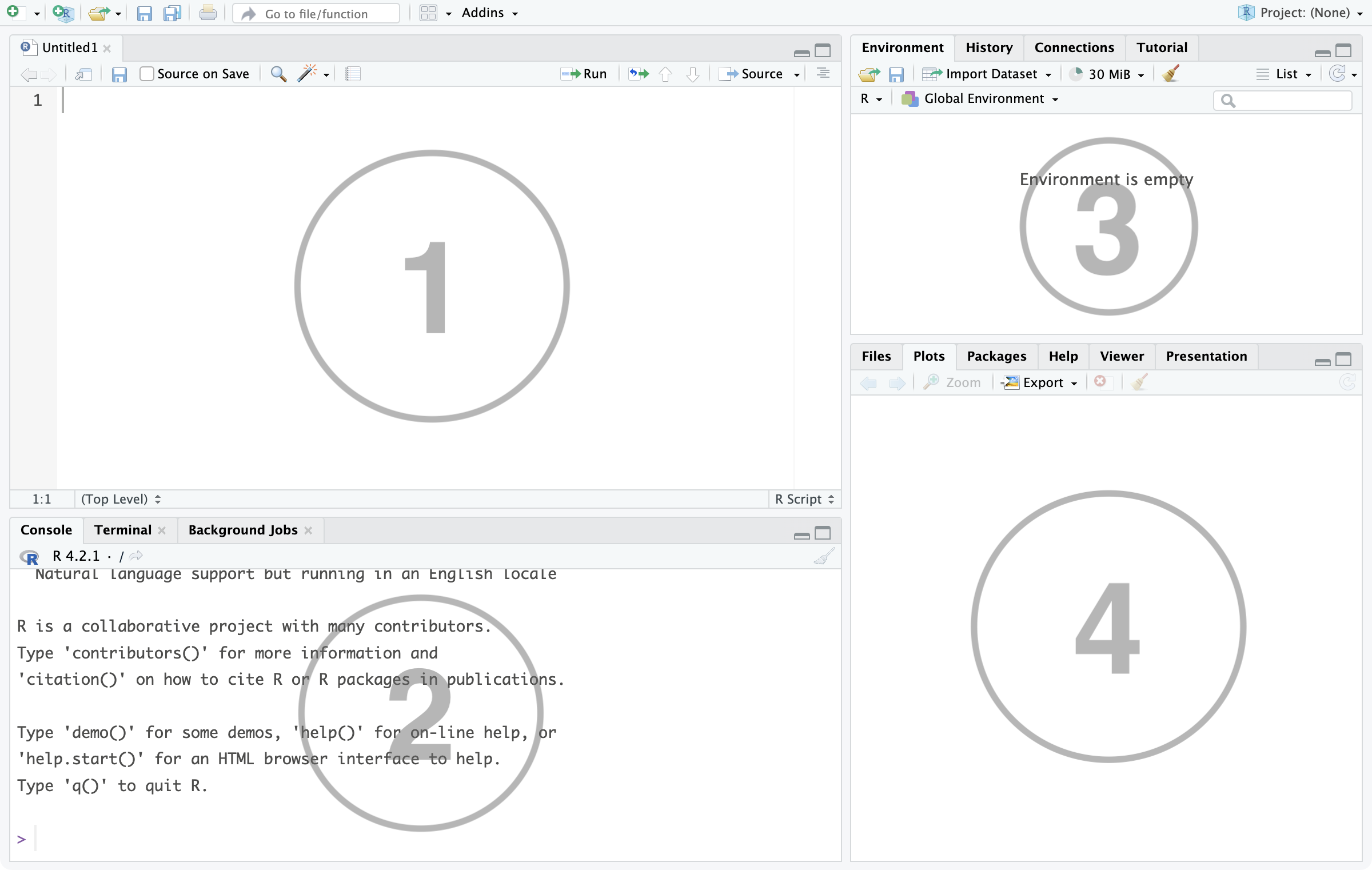Click the Packages tab in lower right

click(996, 355)
